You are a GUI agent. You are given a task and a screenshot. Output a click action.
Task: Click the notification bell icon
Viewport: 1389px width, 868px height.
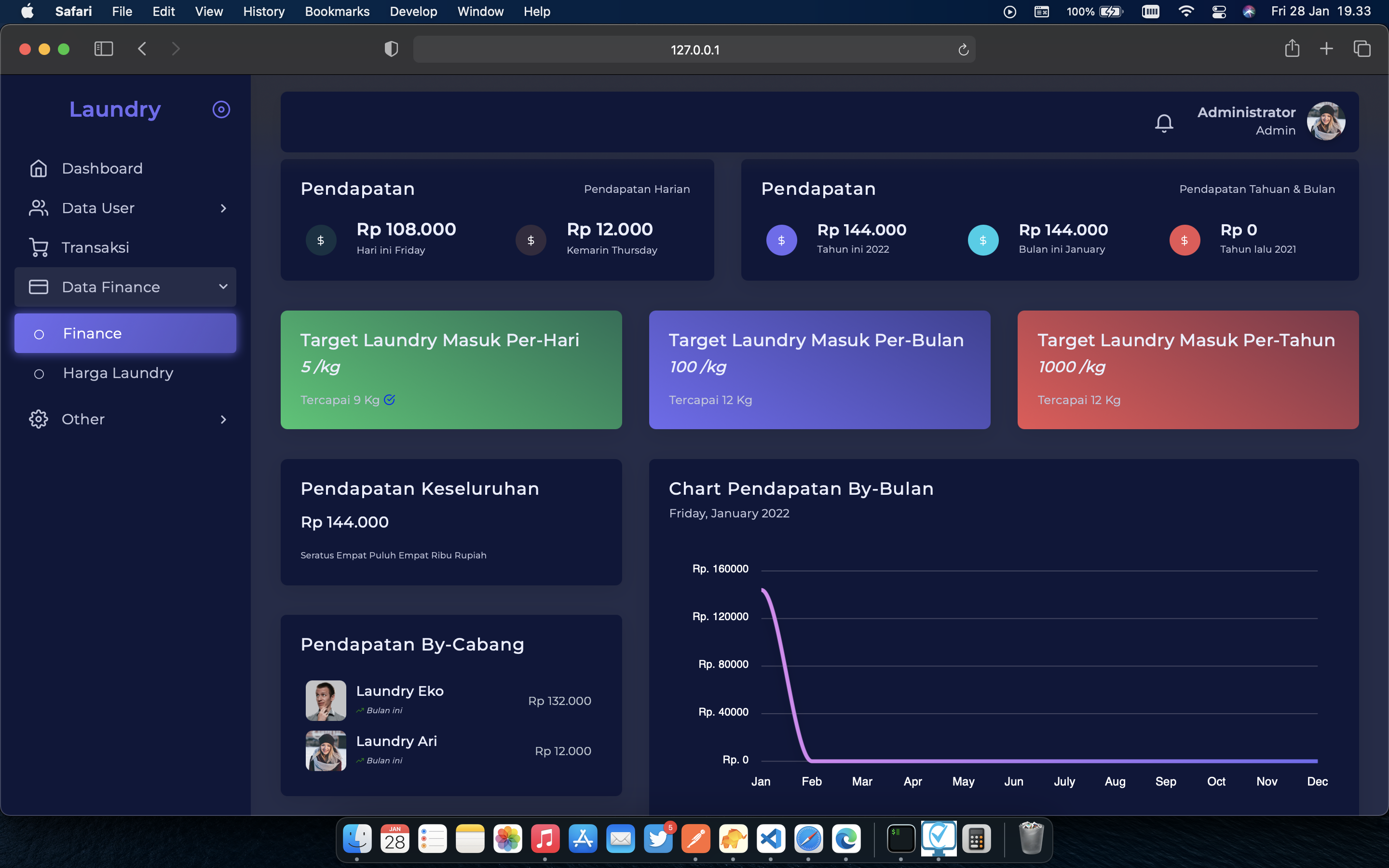point(1163,122)
